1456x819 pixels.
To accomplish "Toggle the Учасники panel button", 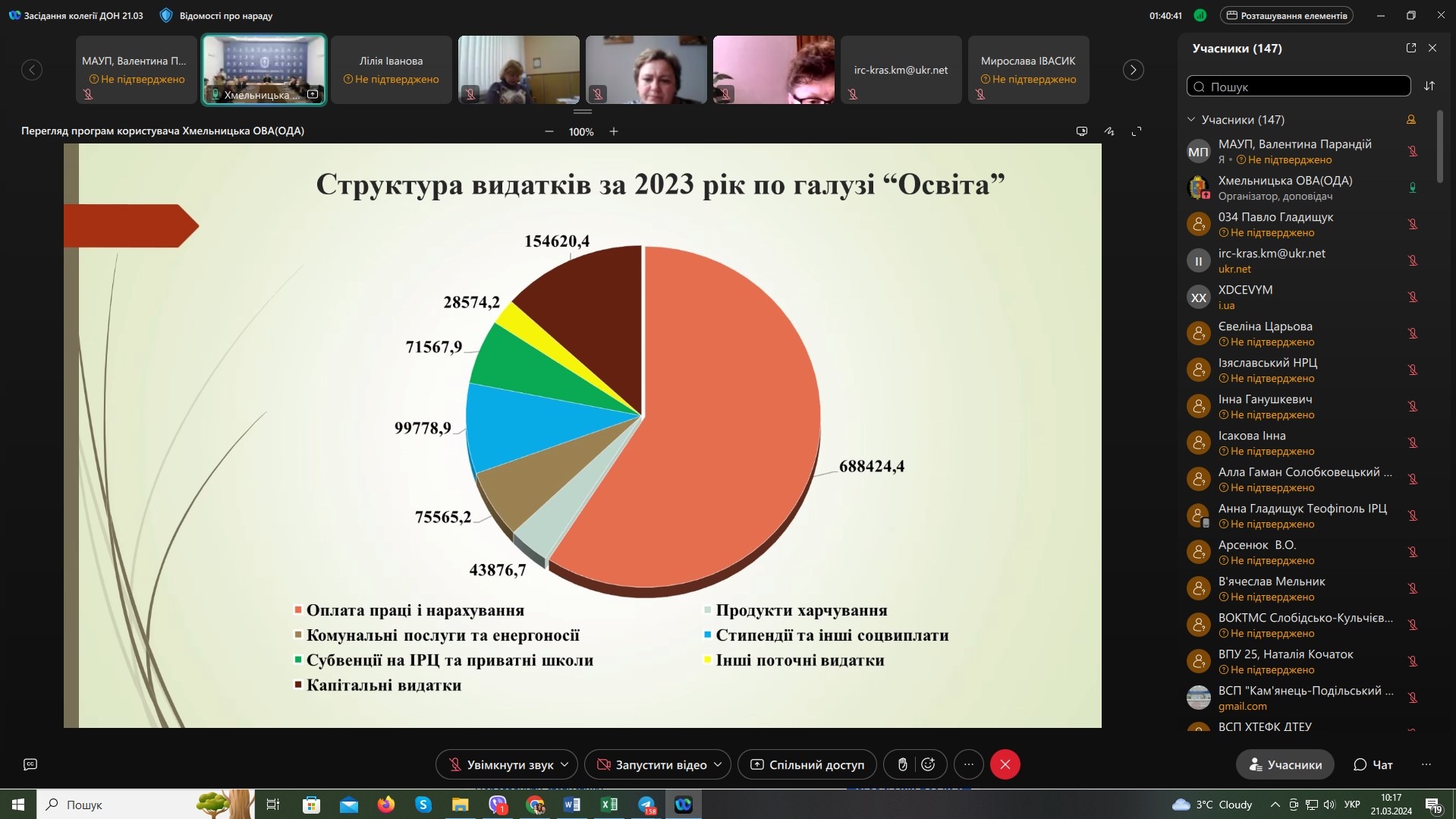I will pos(1285,764).
